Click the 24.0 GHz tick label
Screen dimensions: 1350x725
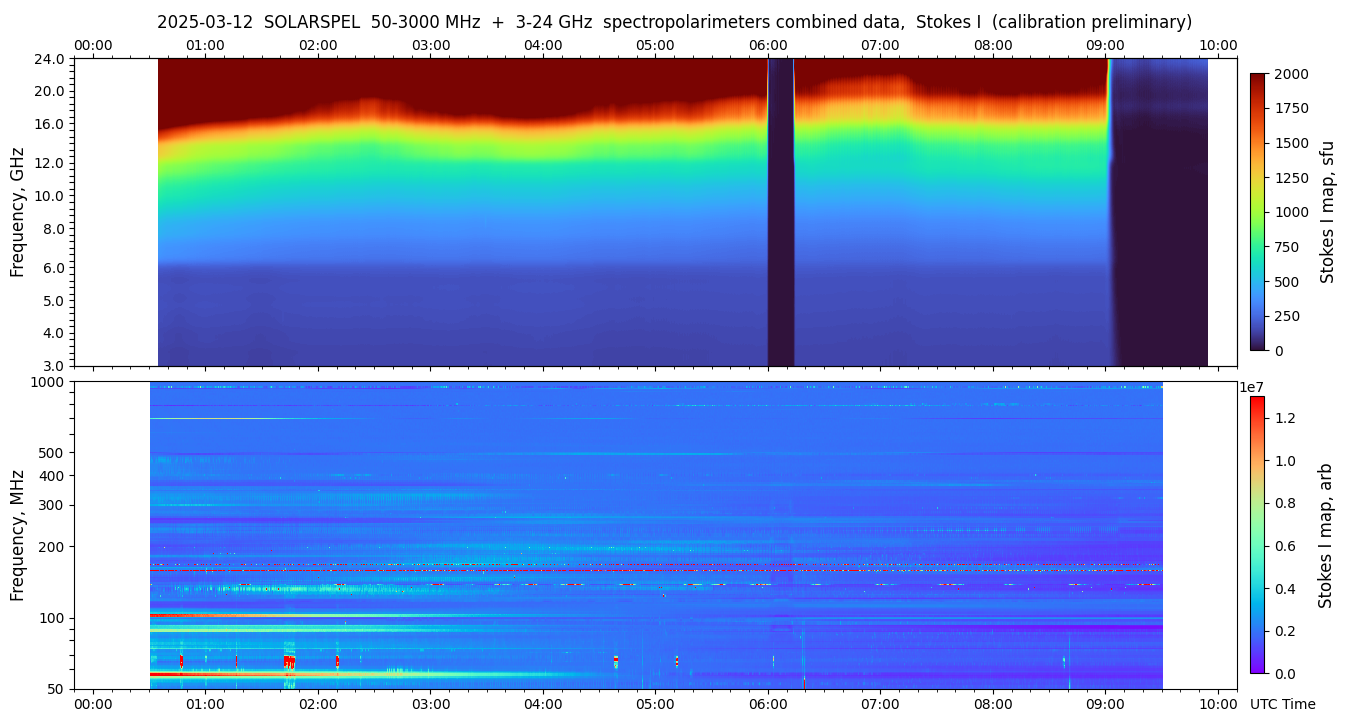[x=51, y=59]
